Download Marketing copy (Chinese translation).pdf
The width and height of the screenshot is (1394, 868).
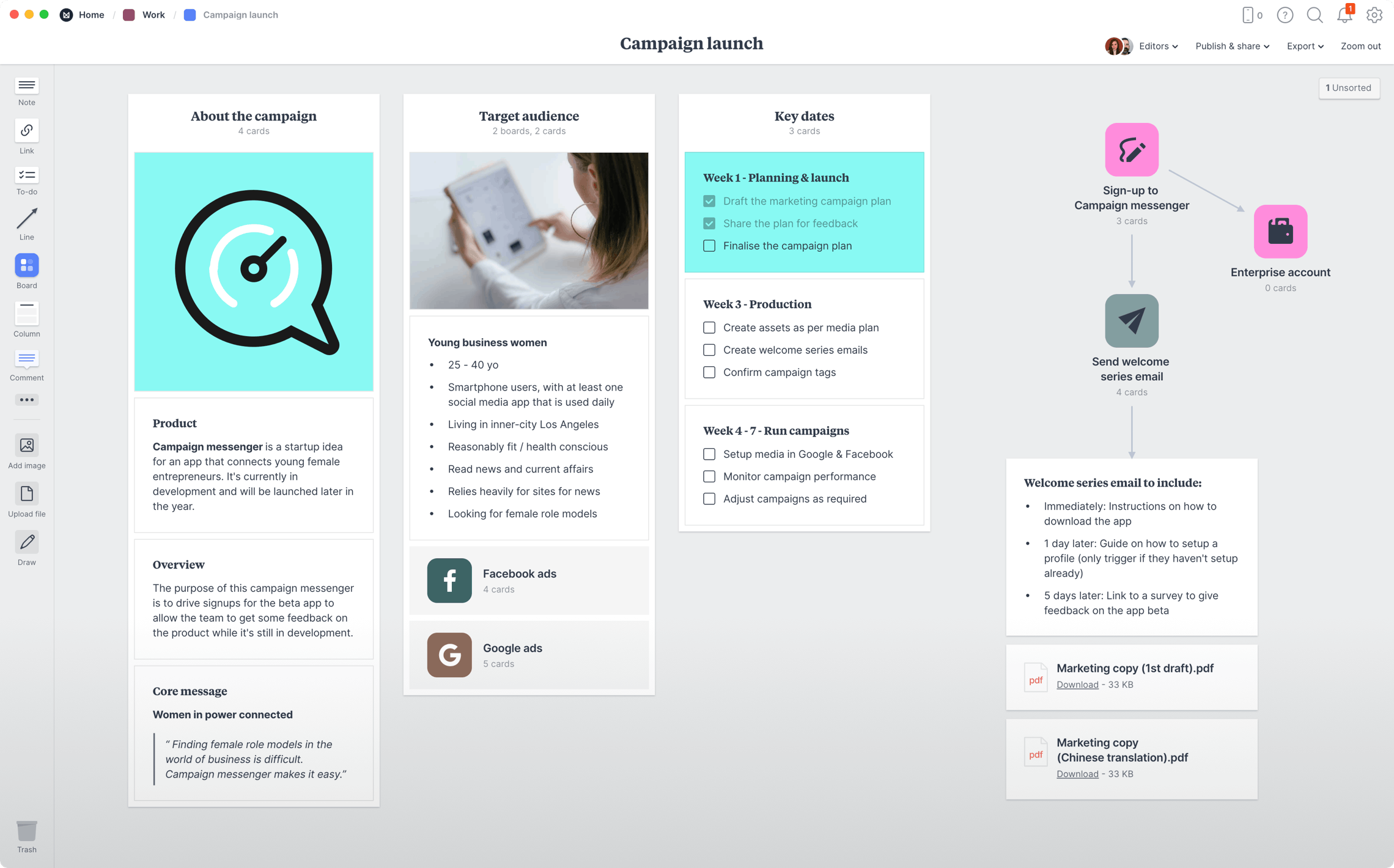click(x=1077, y=774)
